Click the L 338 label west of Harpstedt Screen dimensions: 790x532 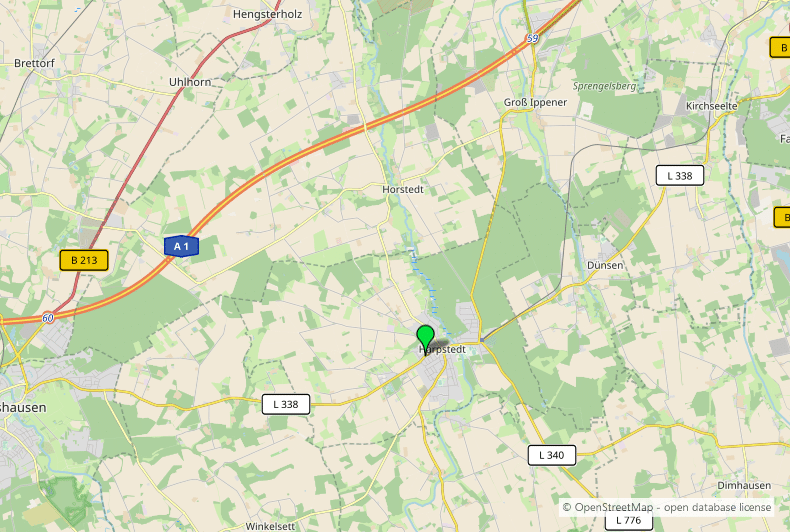(x=286, y=405)
